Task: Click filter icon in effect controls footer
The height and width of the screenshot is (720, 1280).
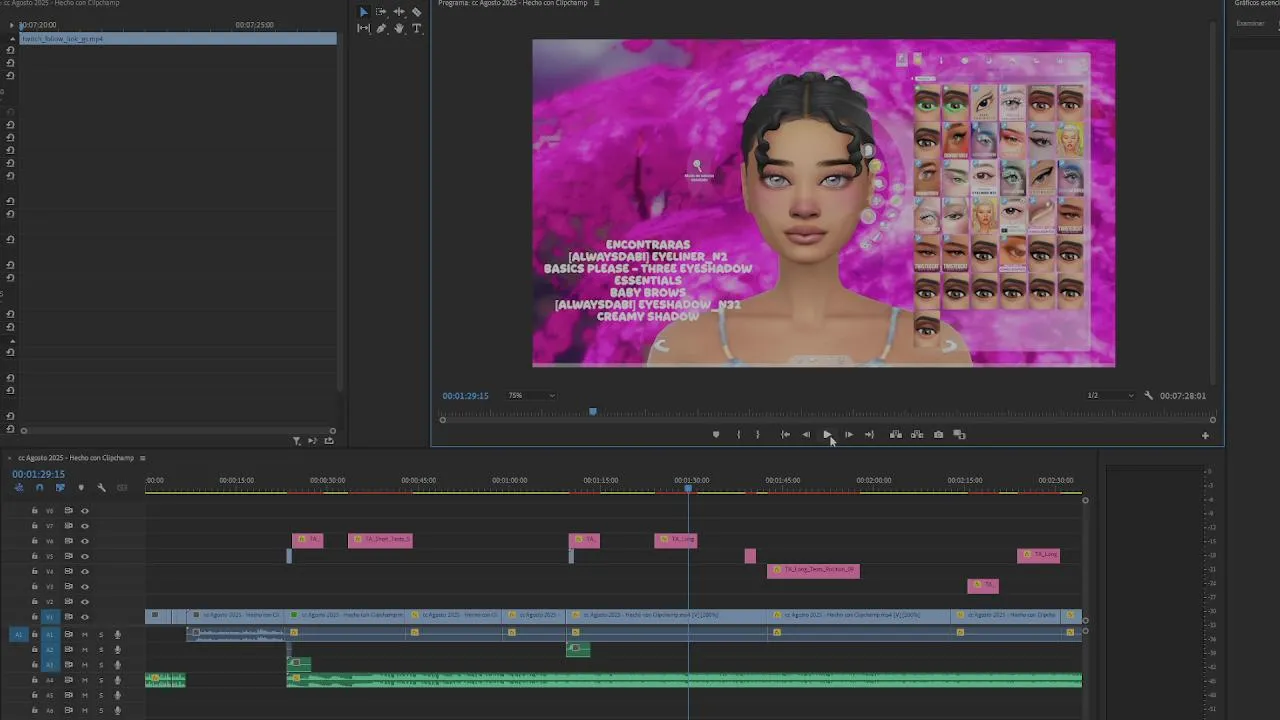Action: 296,441
